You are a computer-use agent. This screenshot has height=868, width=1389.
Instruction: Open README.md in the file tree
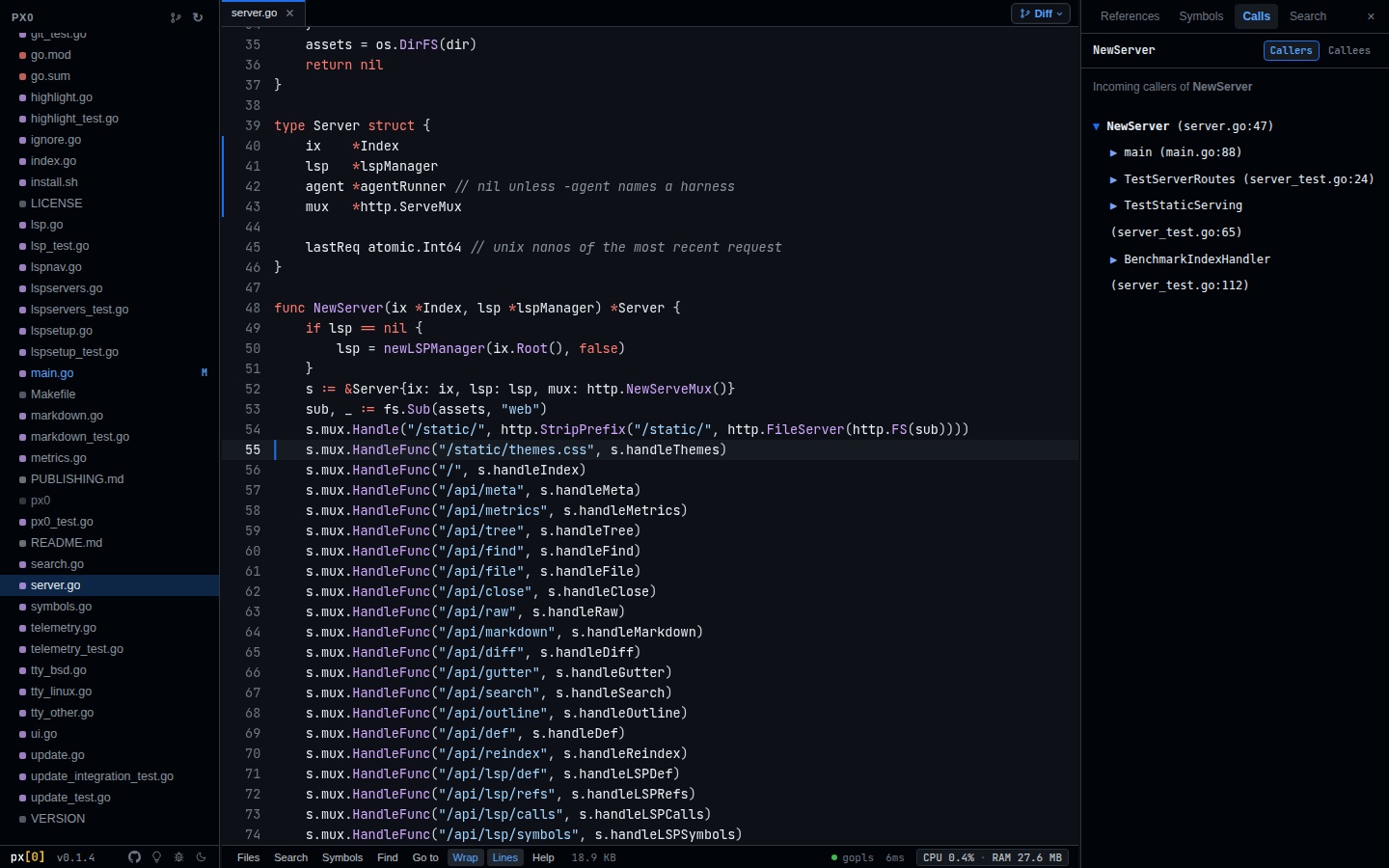pos(109,543)
